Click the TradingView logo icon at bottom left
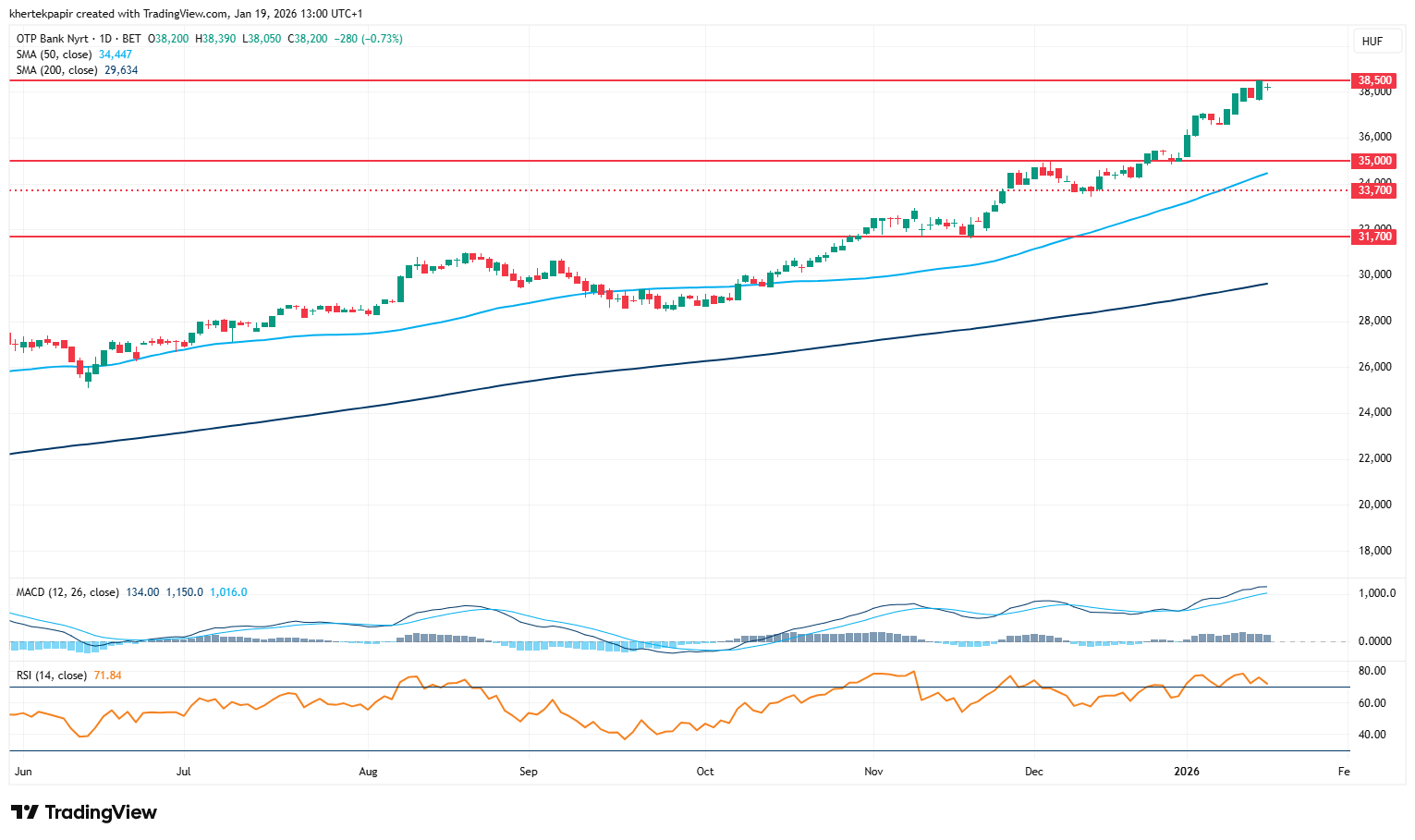 pos(25,812)
